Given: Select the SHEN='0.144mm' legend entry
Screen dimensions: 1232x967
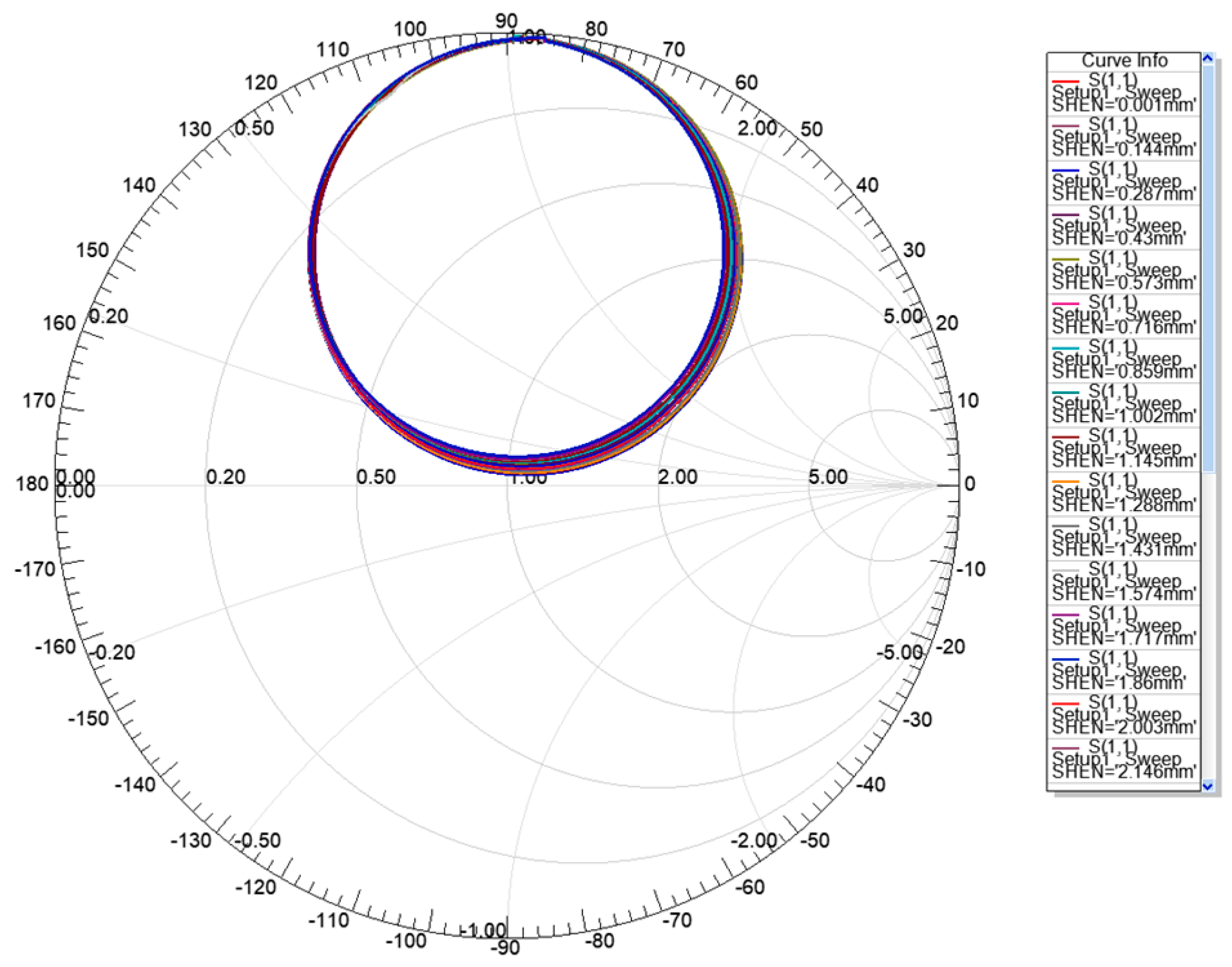Looking at the screenshot, I should point(1124,137).
